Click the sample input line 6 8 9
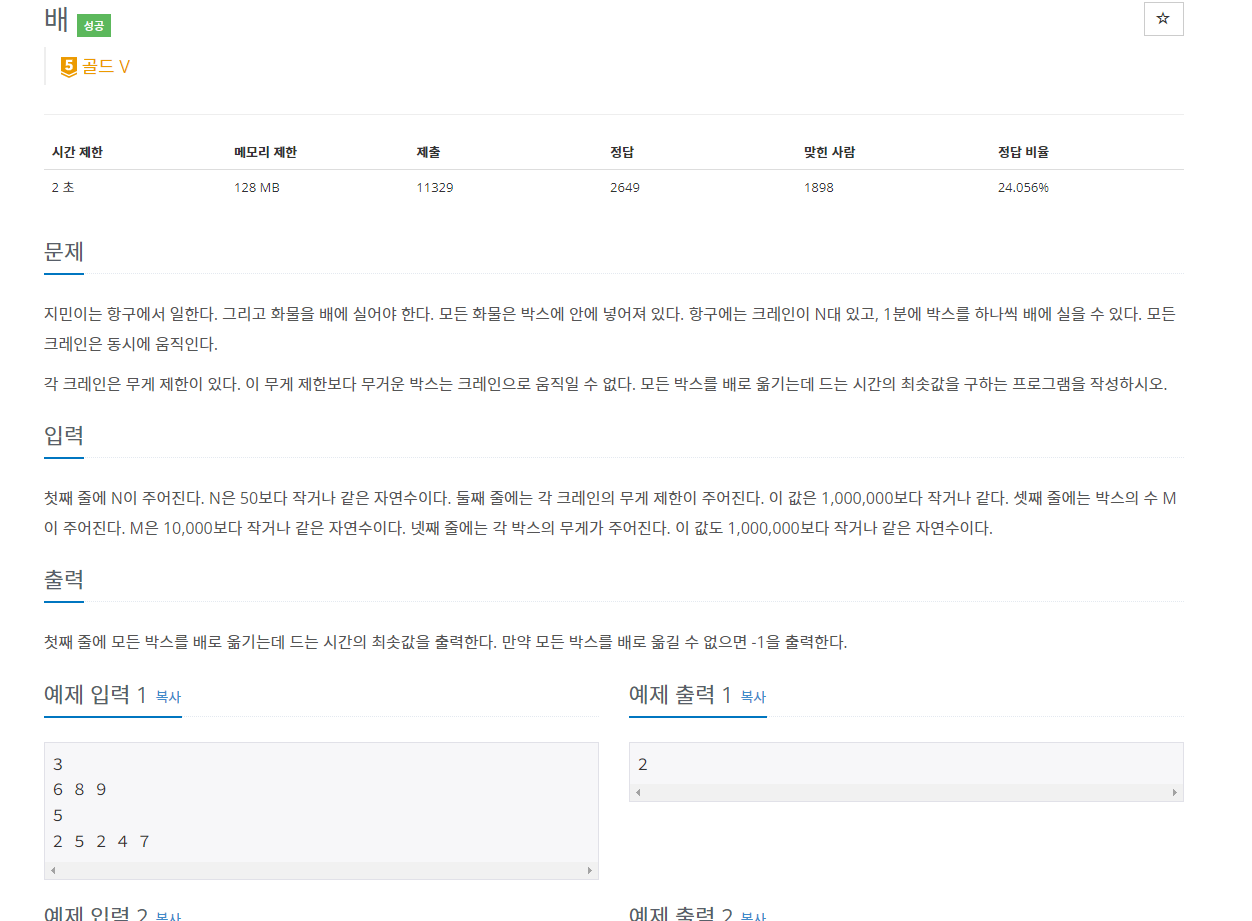The height and width of the screenshot is (921, 1252). point(80,790)
